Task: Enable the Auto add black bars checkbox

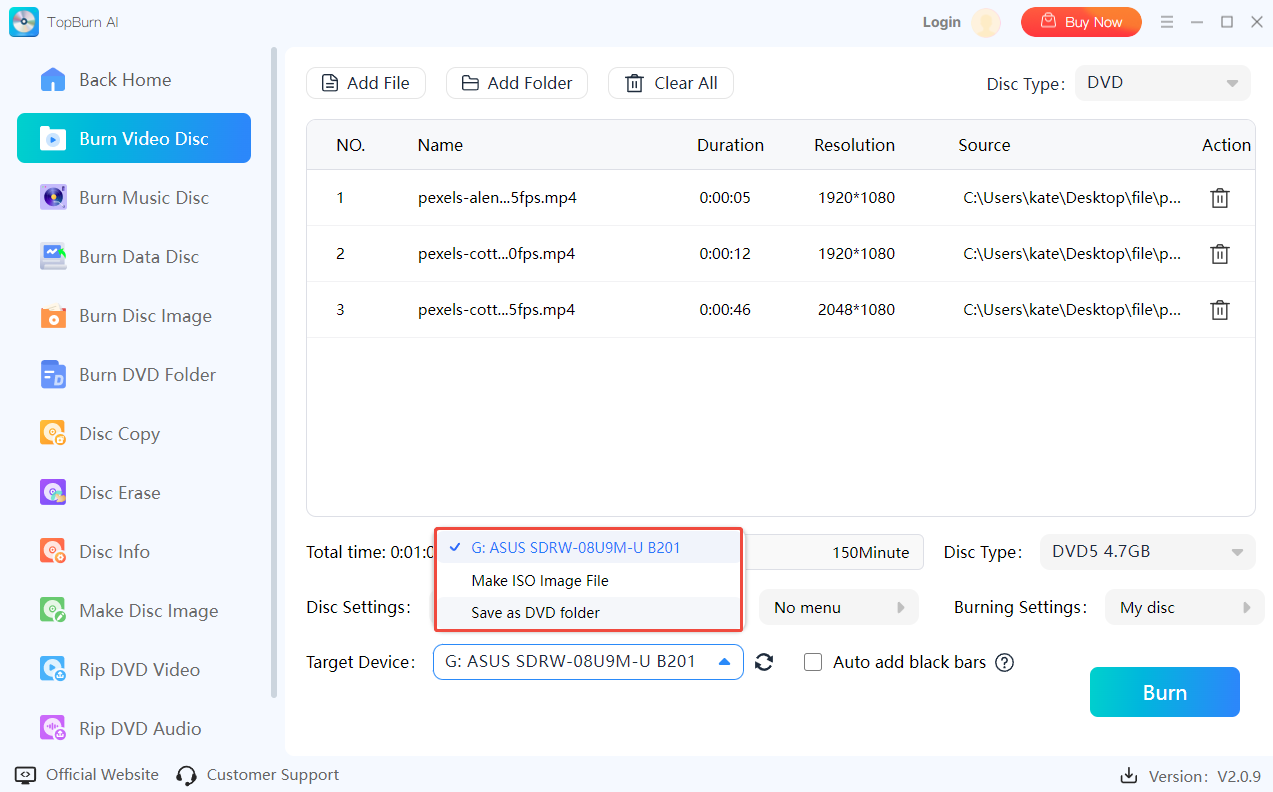Action: tap(814, 662)
